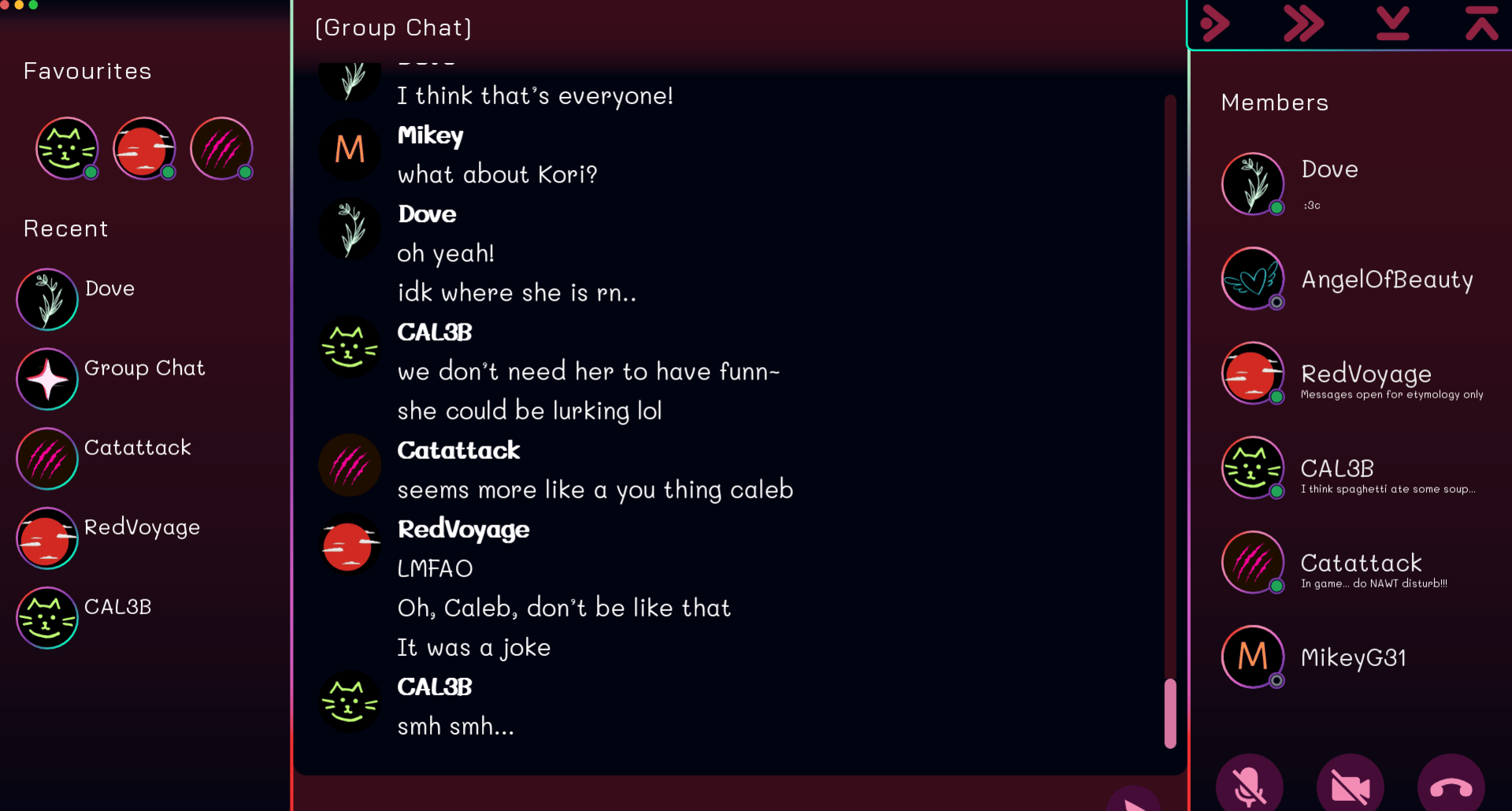Click the single right chevron icon
The width and height of the screenshot is (1512, 811).
(x=1215, y=24)
